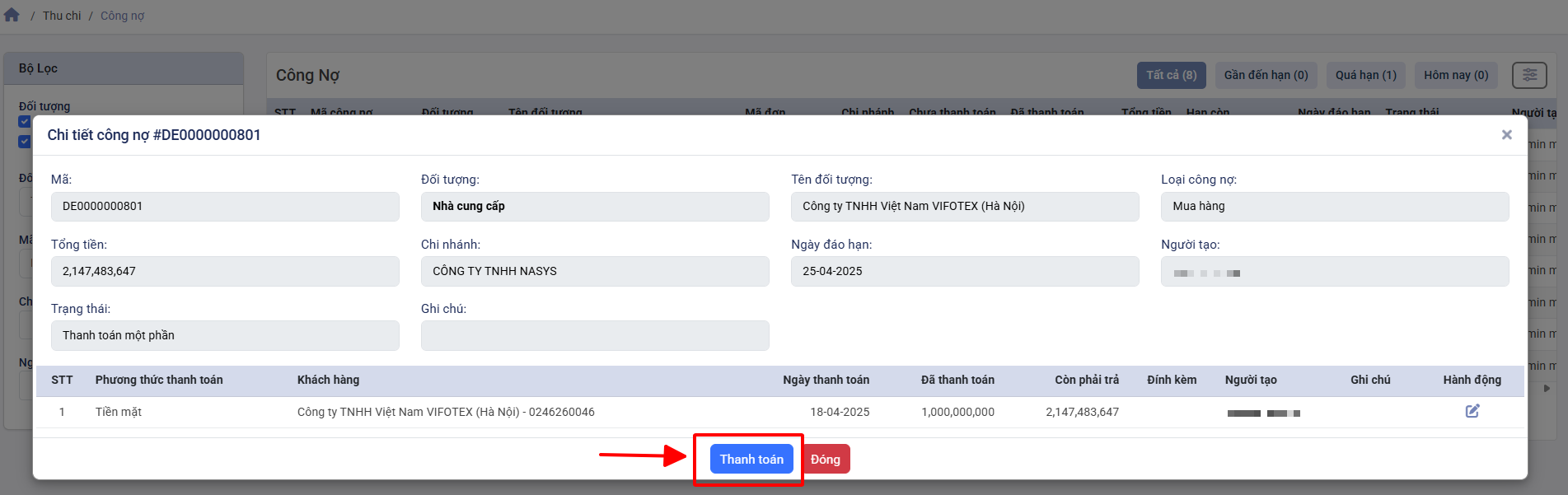This screenshot has width=1568, height=495.
Task: Click the Tên đối tượng field
Action: [x=965, y=207]
